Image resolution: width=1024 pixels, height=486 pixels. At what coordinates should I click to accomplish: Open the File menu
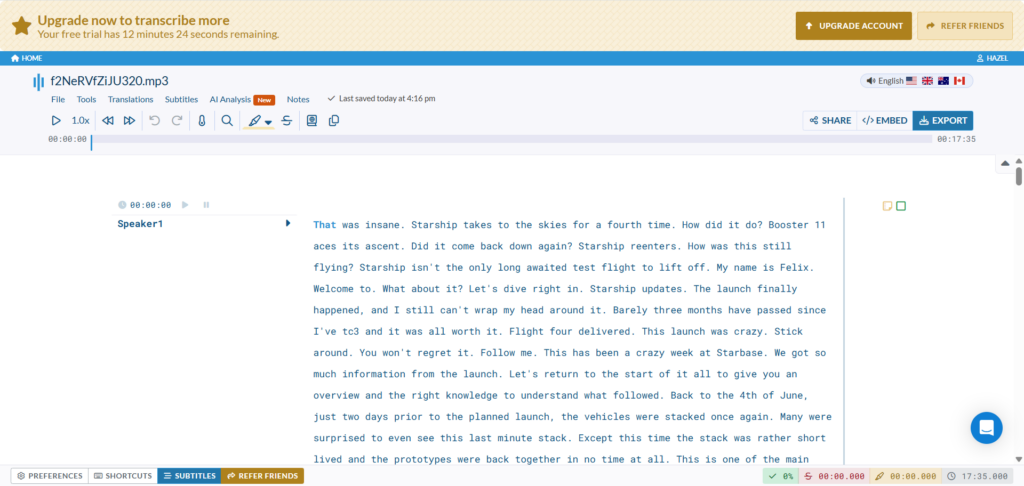click(x=58, y=99)
